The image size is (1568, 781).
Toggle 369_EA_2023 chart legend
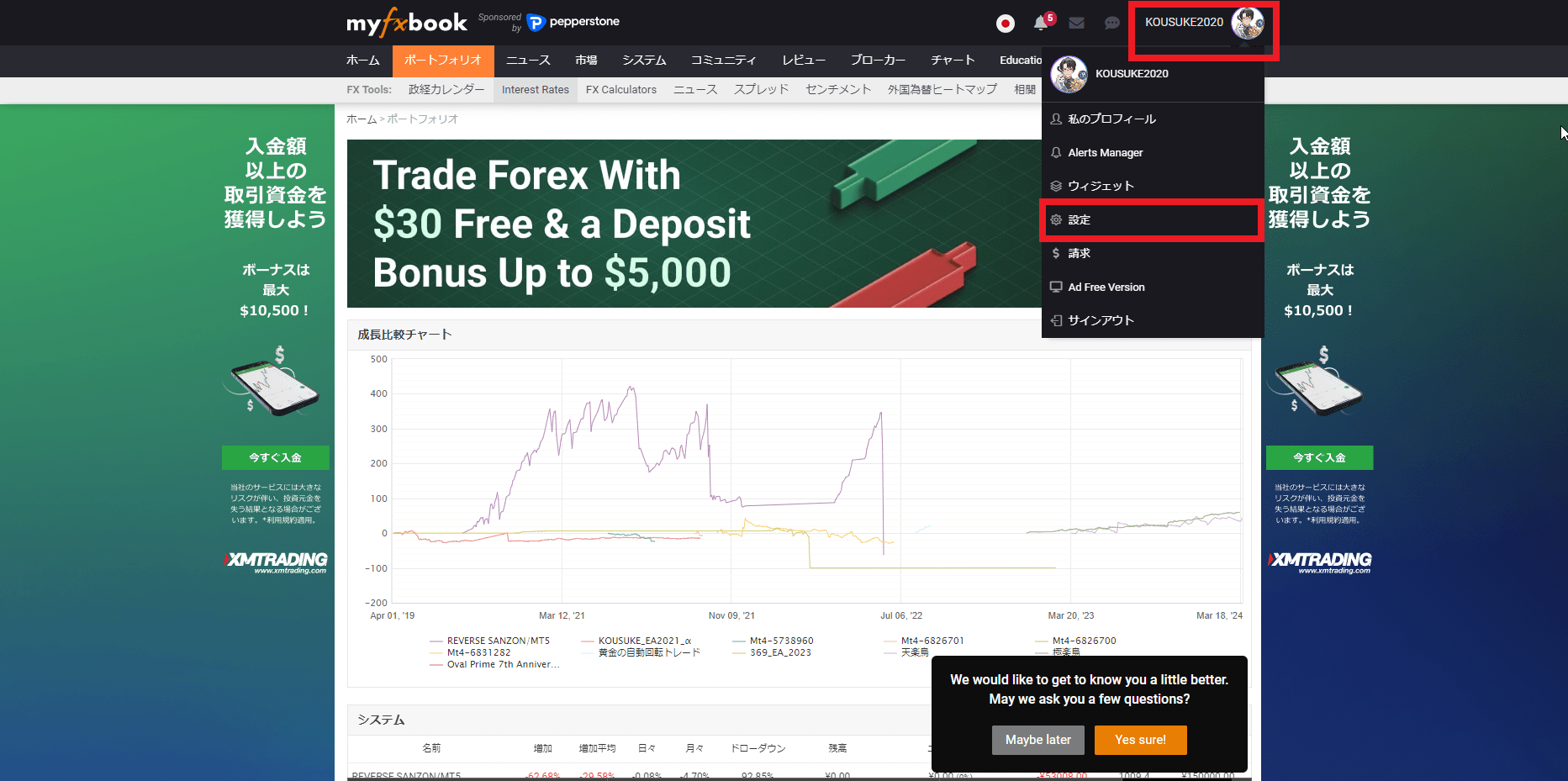773,652
